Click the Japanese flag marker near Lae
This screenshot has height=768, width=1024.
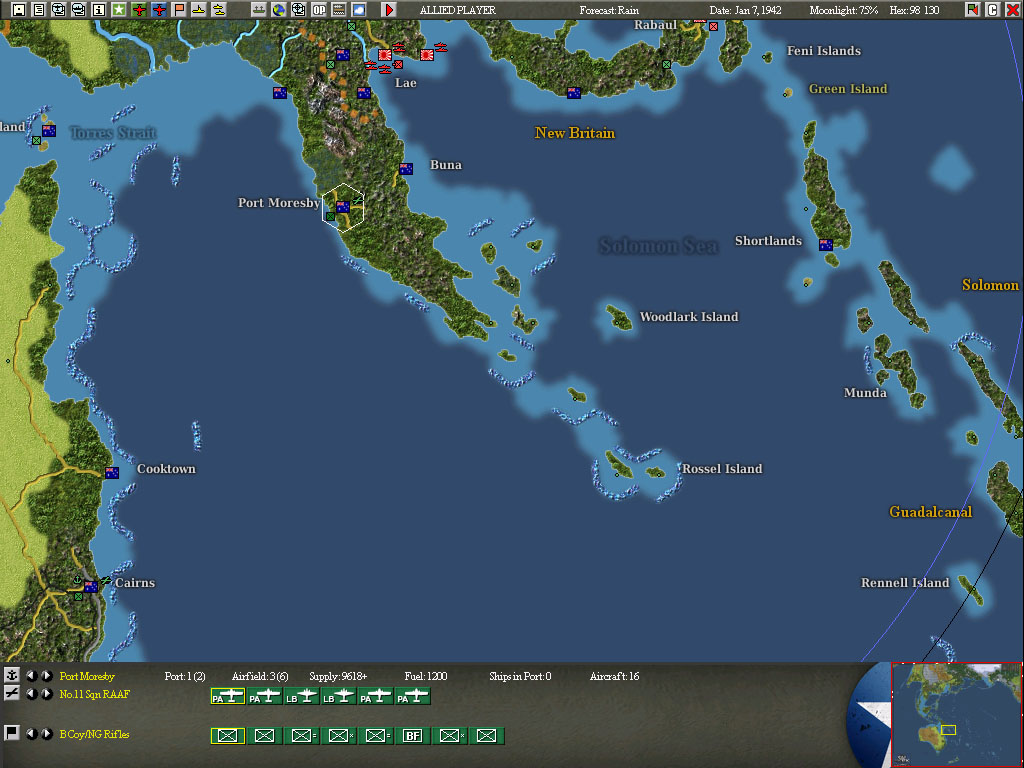tap(385, 55)
